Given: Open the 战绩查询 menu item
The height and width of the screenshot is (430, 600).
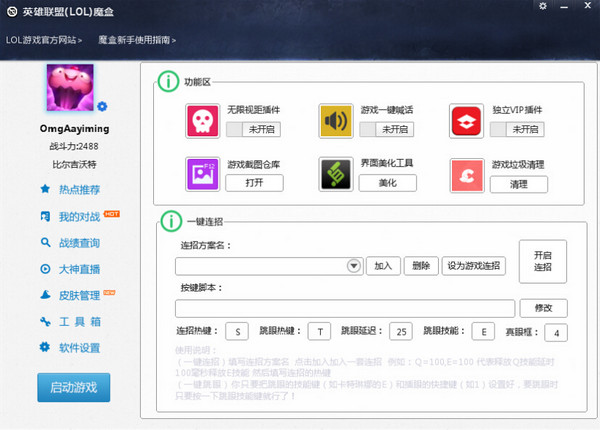Looking at the screenshot, I should tap(79, 243).
